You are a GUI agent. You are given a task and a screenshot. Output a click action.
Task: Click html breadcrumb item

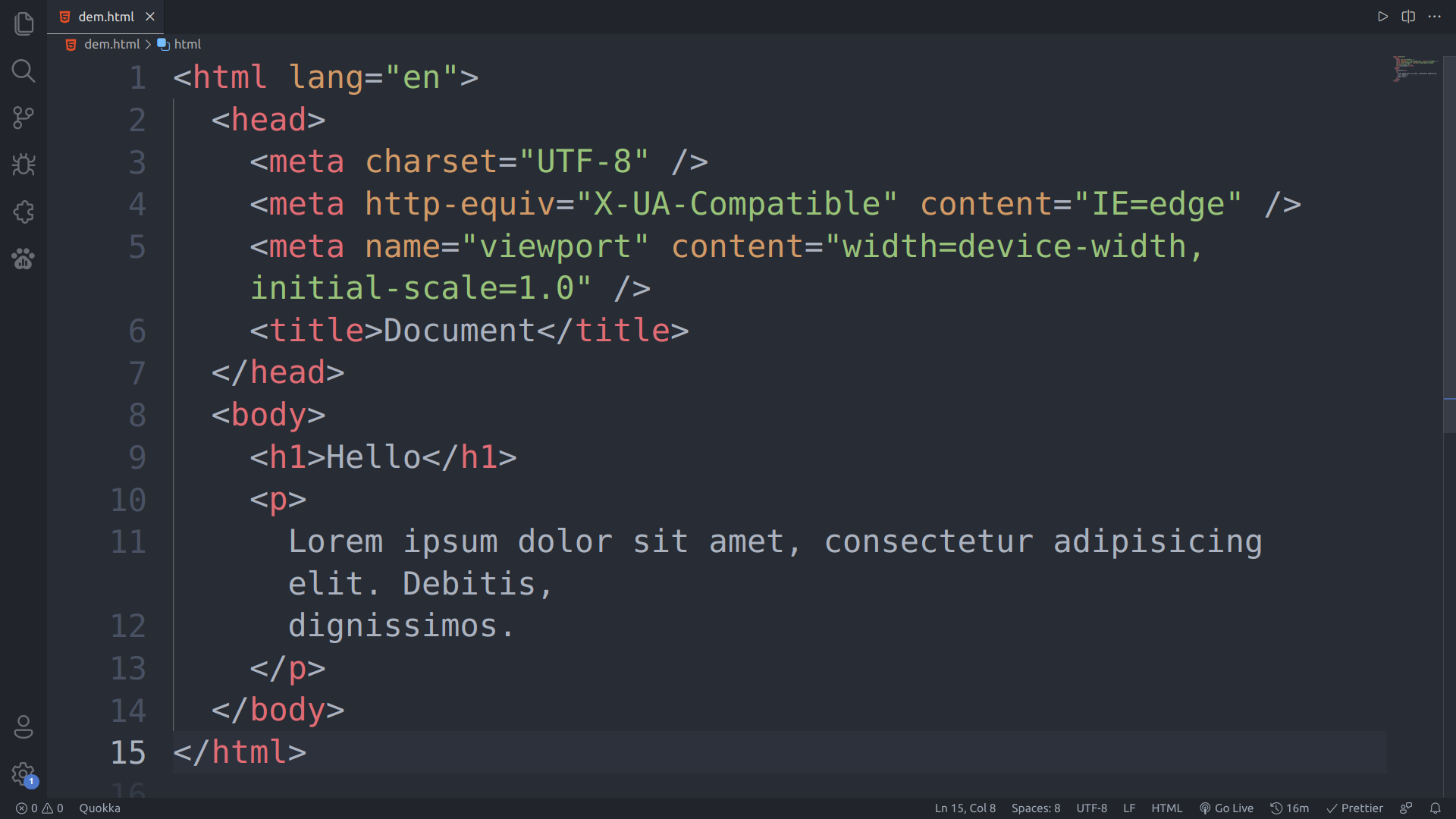187,44
